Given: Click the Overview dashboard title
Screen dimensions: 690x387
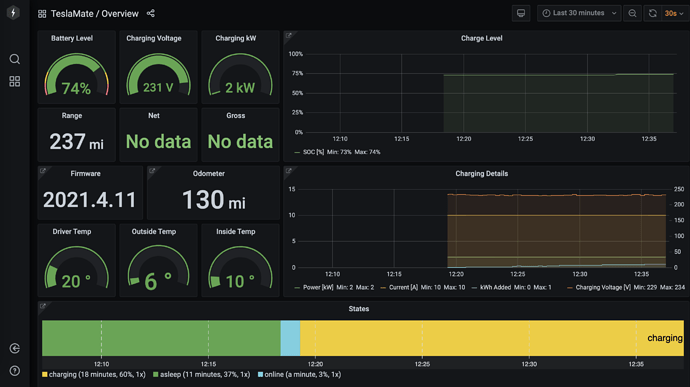Looking at the screenshot, I should (120, 14).
